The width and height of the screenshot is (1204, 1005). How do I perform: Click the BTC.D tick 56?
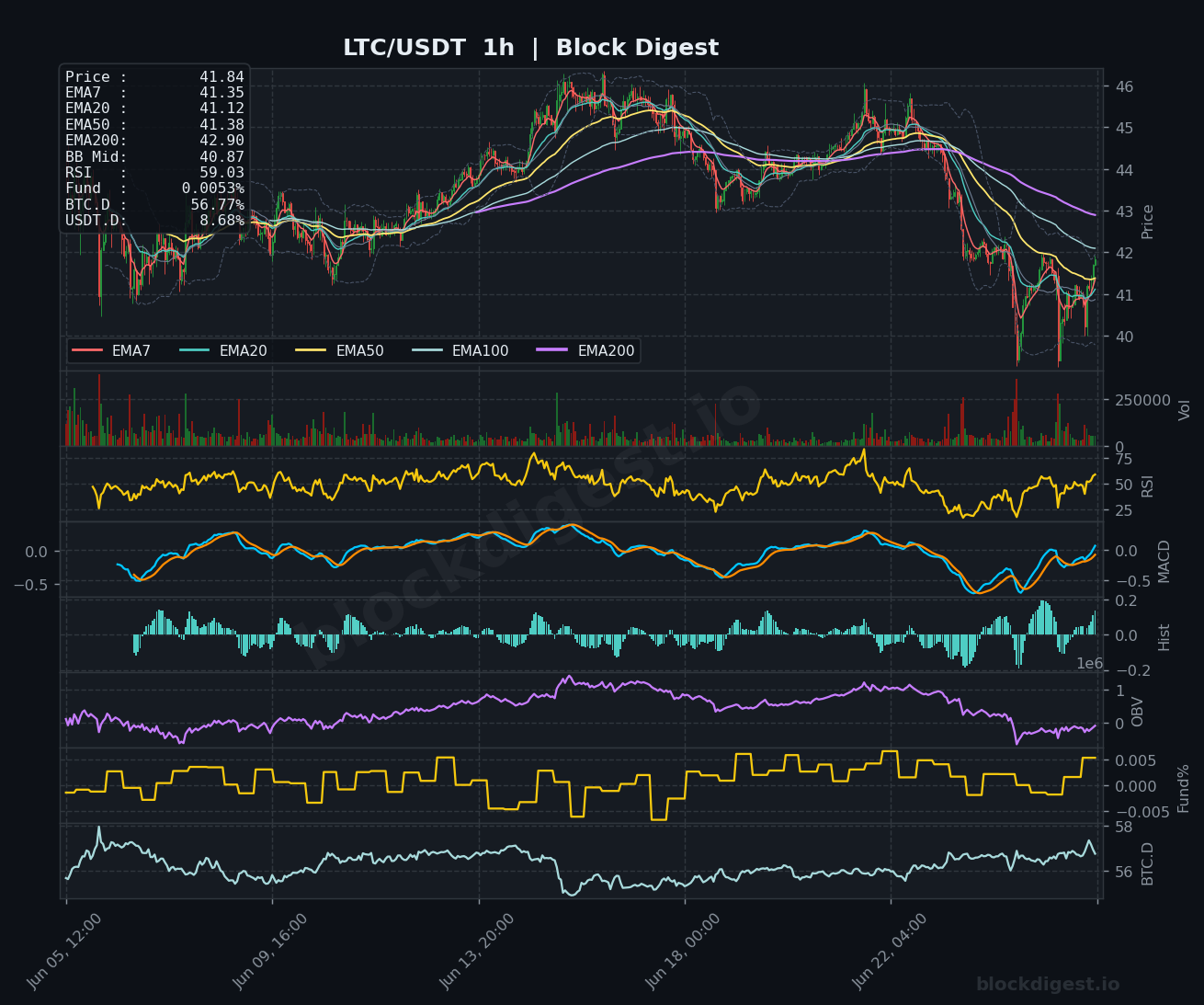pyautogui.click(x=1124, y=872)
